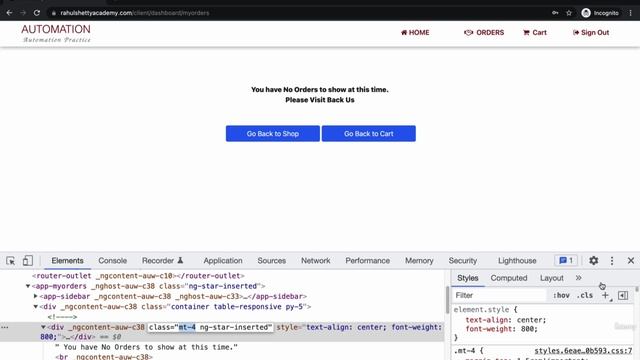Screen dimensions: 640x360
Task: Click the class="mt-4 ng-star-inserted" attribute
Action: (x=210, y=327)
